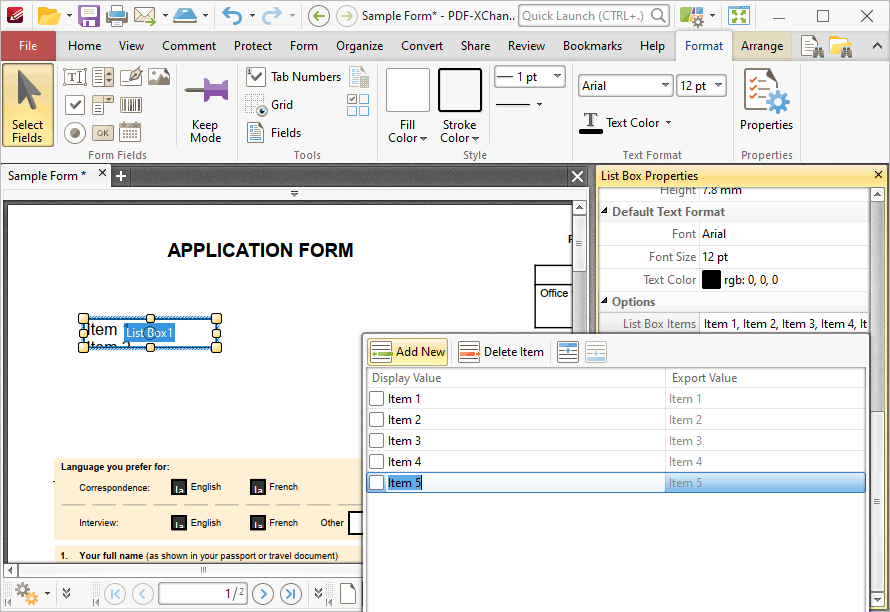Click the page number input field
The image size is (890, 612).
(203, 594)
